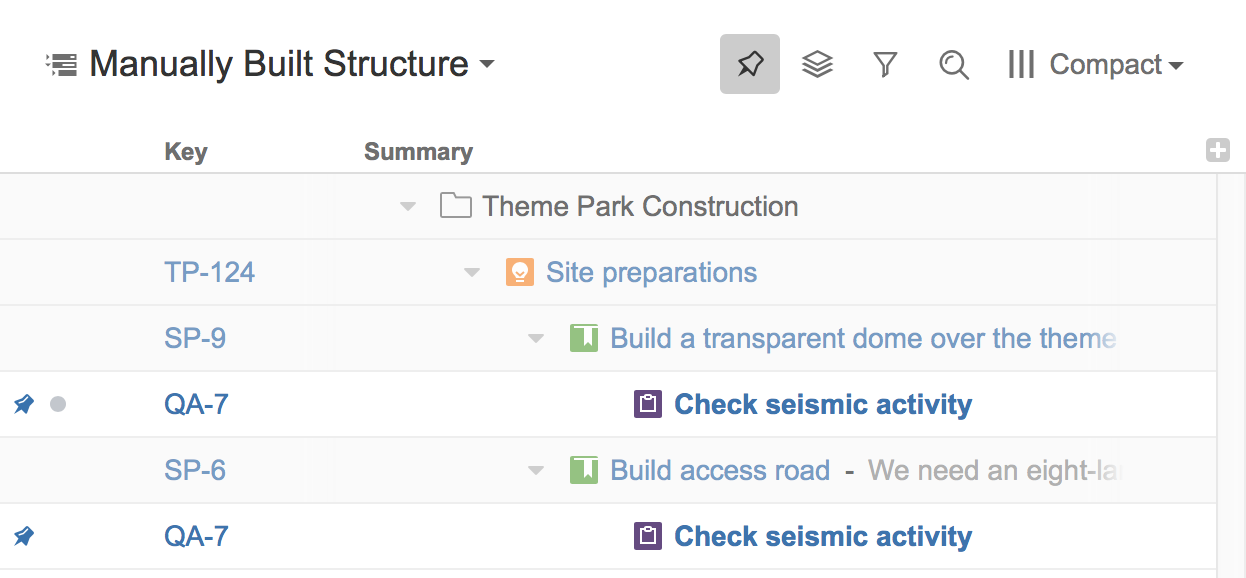Click the green story icon for SP-9
Screen dimensions: 1246x578
pyautogui.click(x=584, y=338)
